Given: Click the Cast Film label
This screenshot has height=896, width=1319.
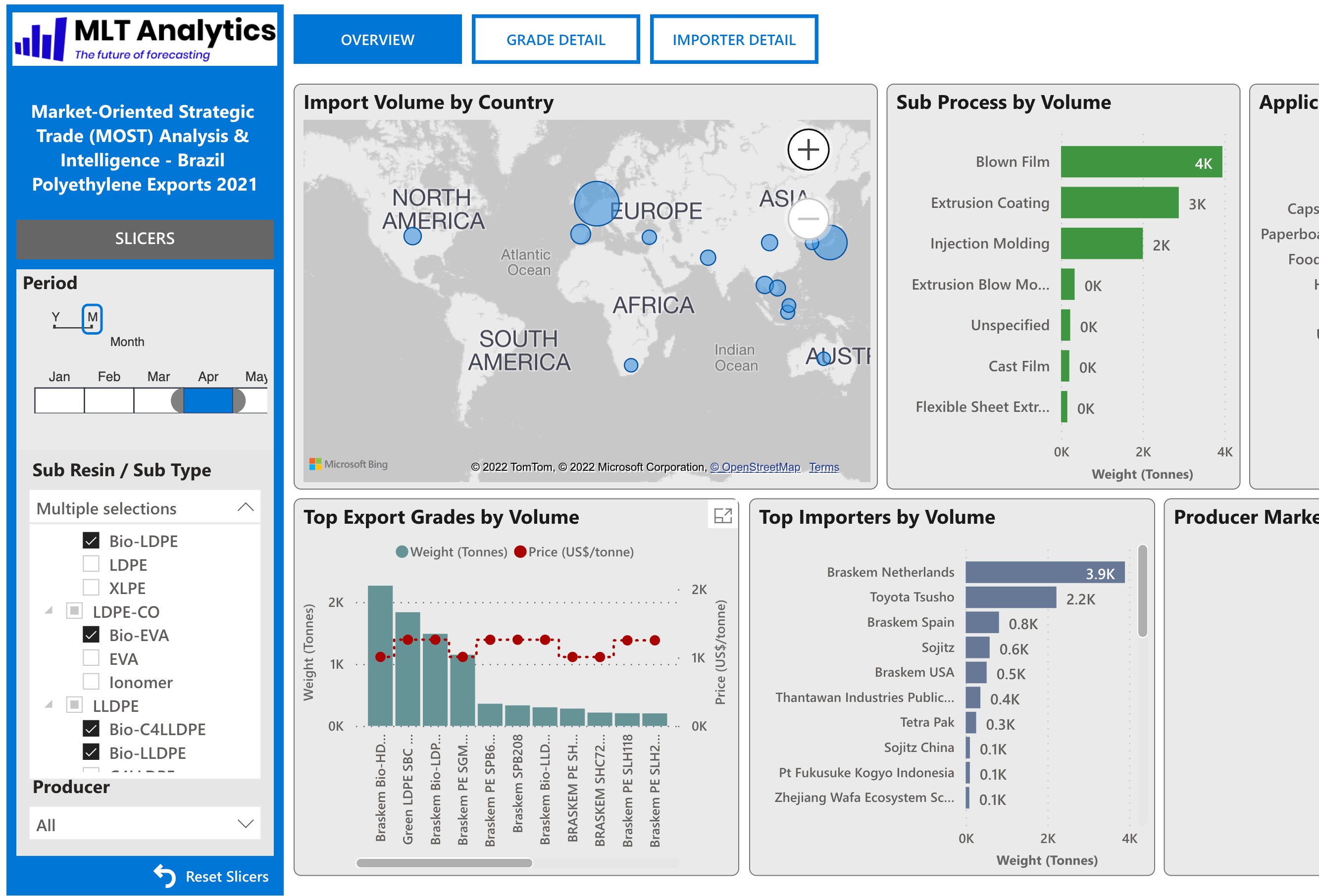Looking at the screenshot, I should tap(1019, 366).
